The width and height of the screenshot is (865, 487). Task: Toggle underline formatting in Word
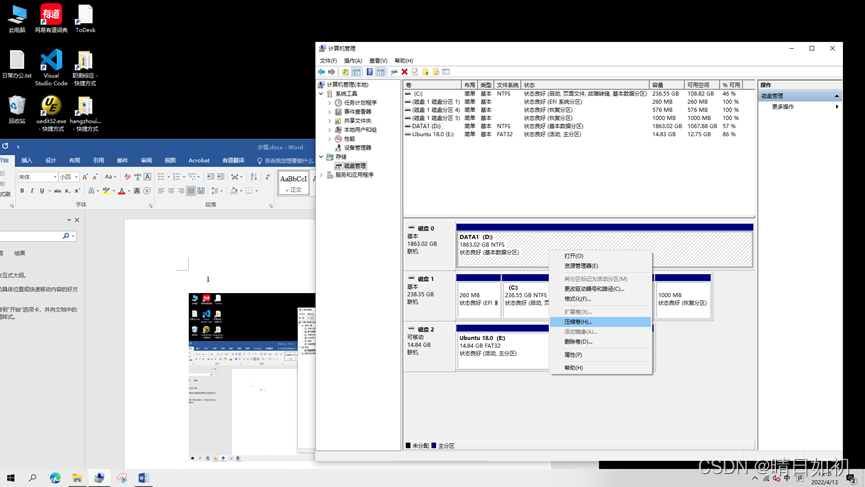(42, 191)
